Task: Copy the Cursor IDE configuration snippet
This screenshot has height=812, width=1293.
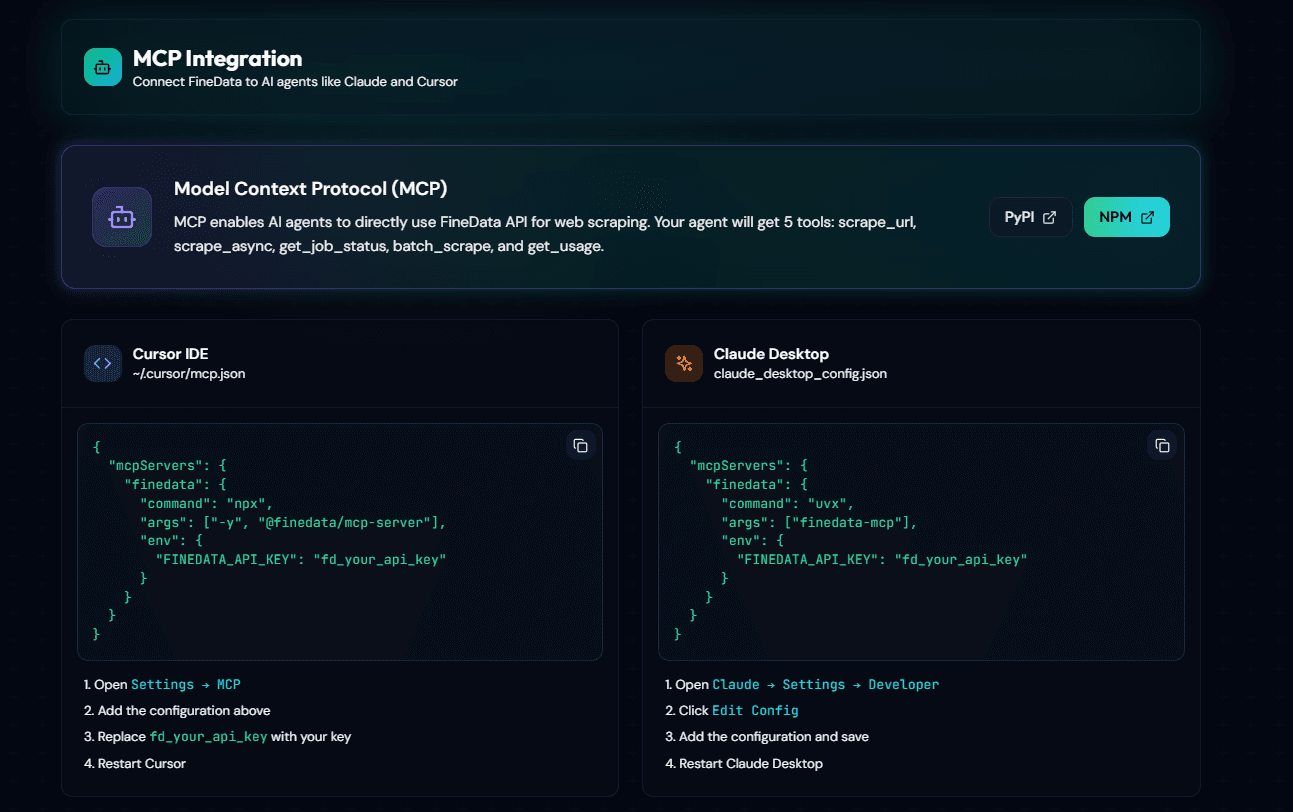Action: coord(581,446)
